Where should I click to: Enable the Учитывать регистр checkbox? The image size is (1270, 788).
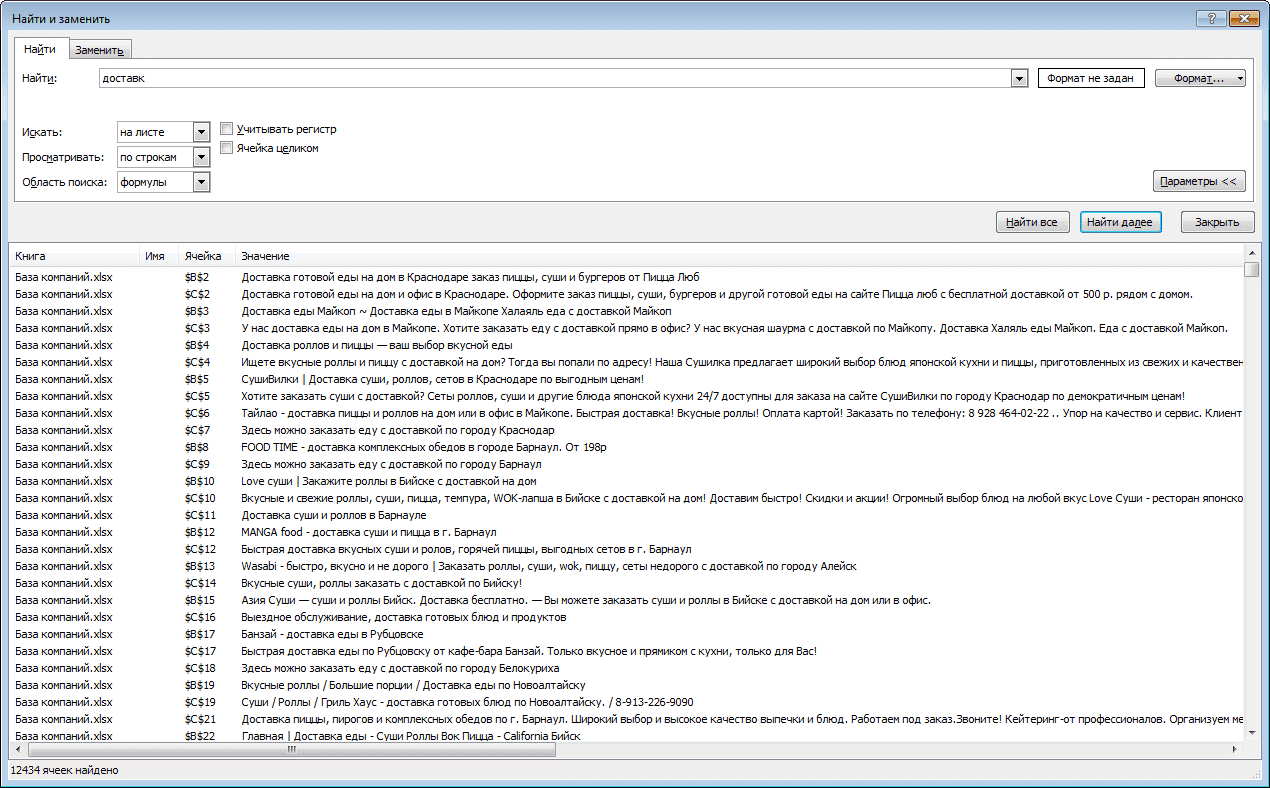[227, 129]
